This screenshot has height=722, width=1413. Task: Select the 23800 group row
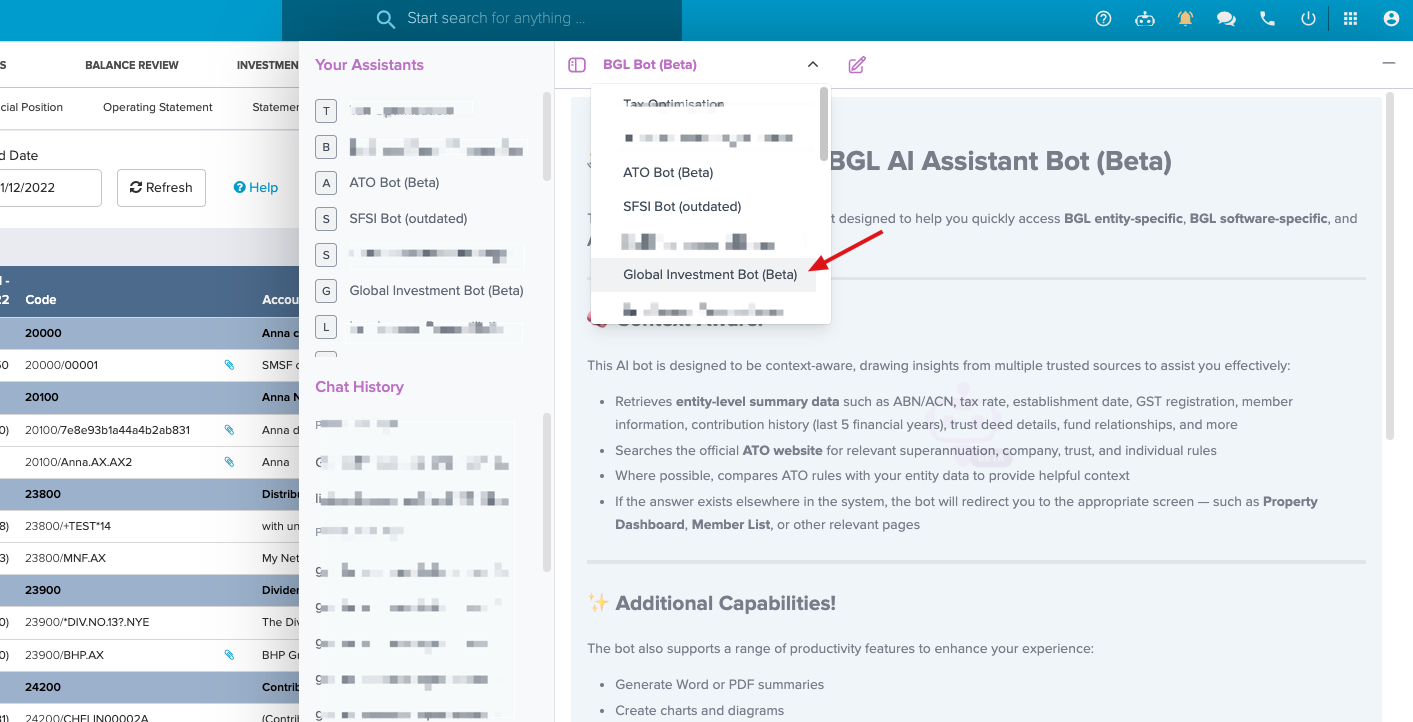point(150,494)
